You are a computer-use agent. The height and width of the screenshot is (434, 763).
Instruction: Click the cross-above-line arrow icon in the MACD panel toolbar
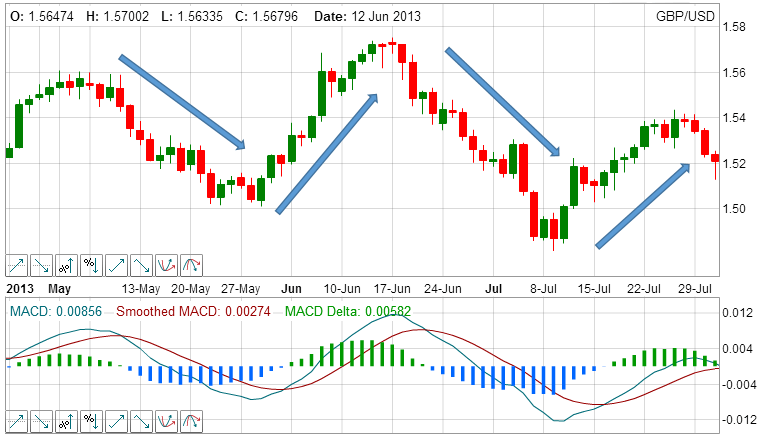coord(17,421)
